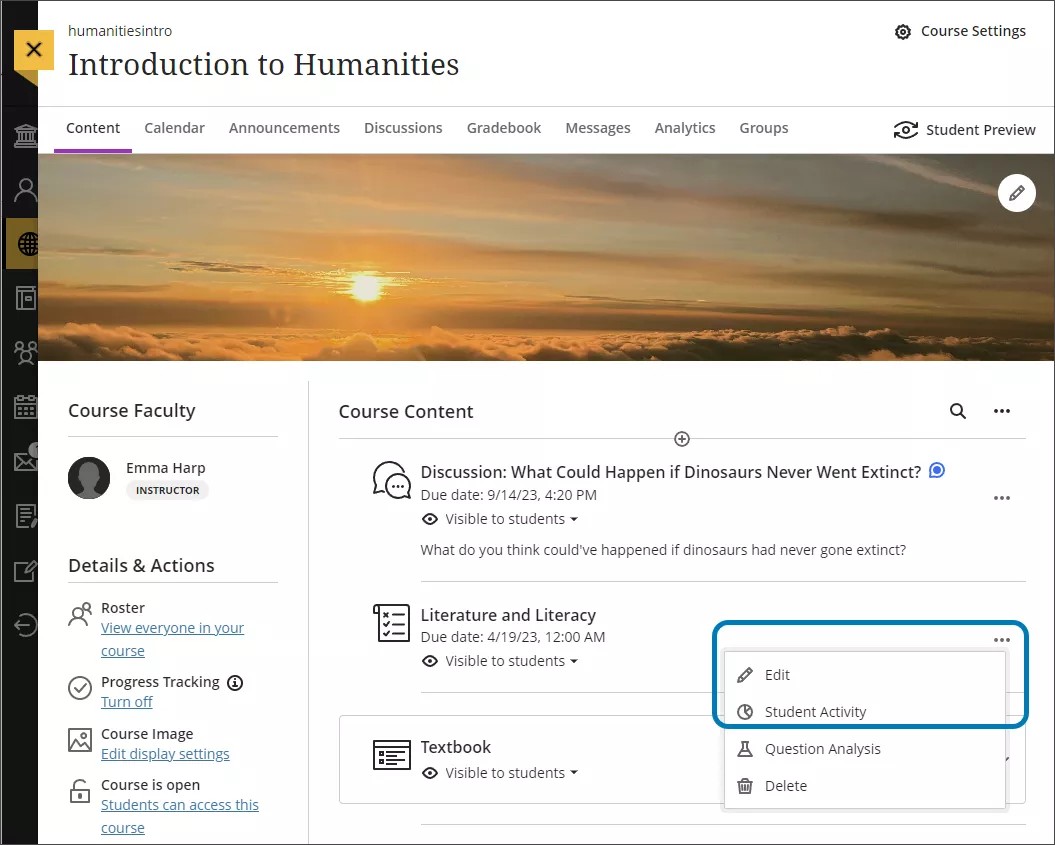Viewport: 1055px width, 845px height.
Task: Choose Question Analysis from the context menu
Action: (x=822, y=748)
